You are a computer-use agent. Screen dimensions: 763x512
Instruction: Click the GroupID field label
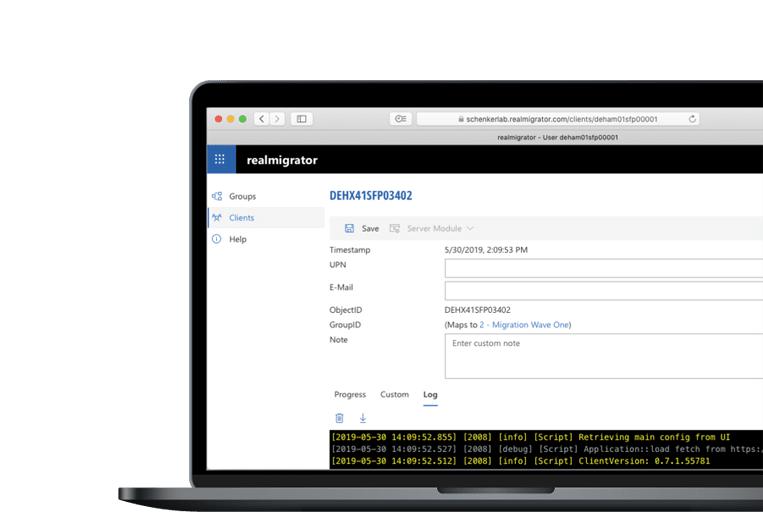[x=345, y=325]
